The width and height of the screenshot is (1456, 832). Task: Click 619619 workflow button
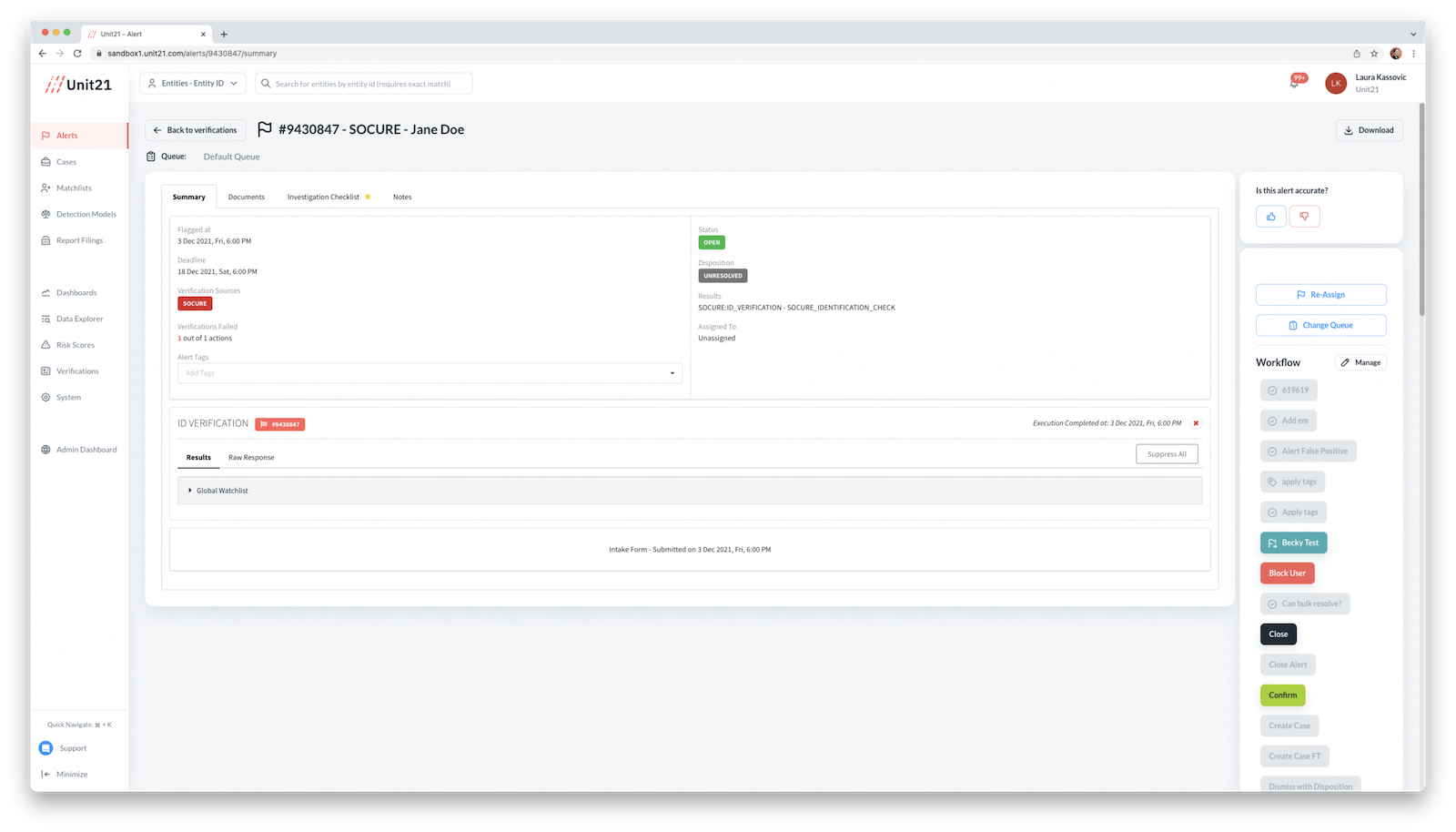click(x=1289, y=391)
